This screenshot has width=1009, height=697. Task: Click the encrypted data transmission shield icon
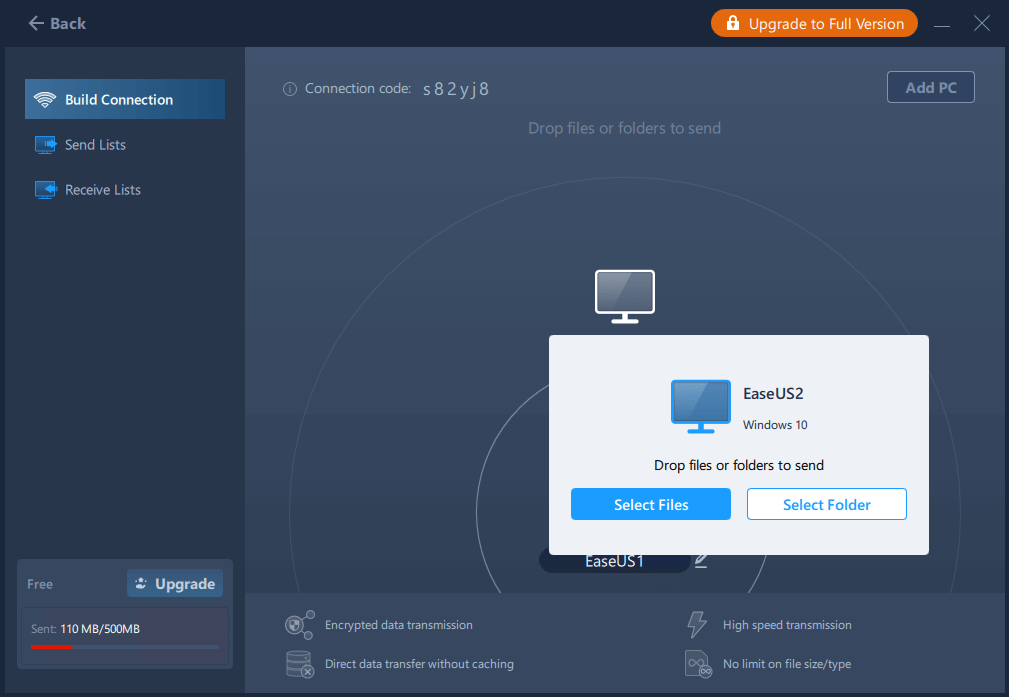(299, 625)
